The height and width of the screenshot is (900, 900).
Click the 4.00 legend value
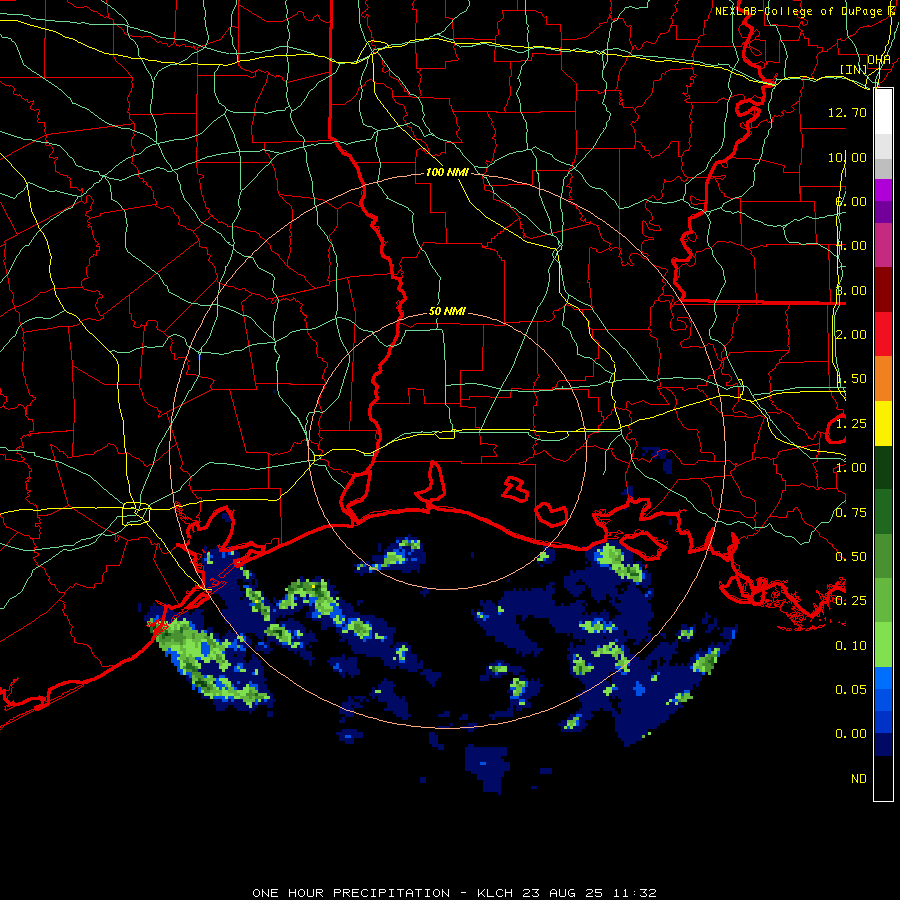851,246
